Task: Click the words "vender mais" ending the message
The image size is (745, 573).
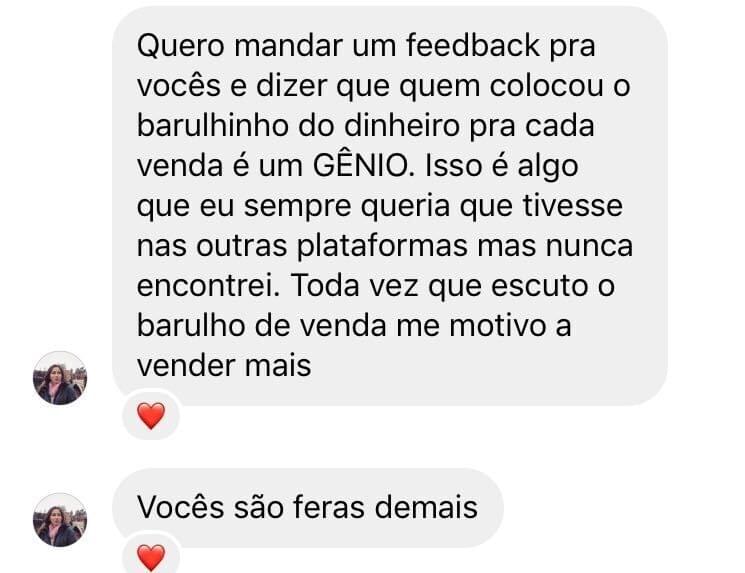Action: tap(224, 366)
